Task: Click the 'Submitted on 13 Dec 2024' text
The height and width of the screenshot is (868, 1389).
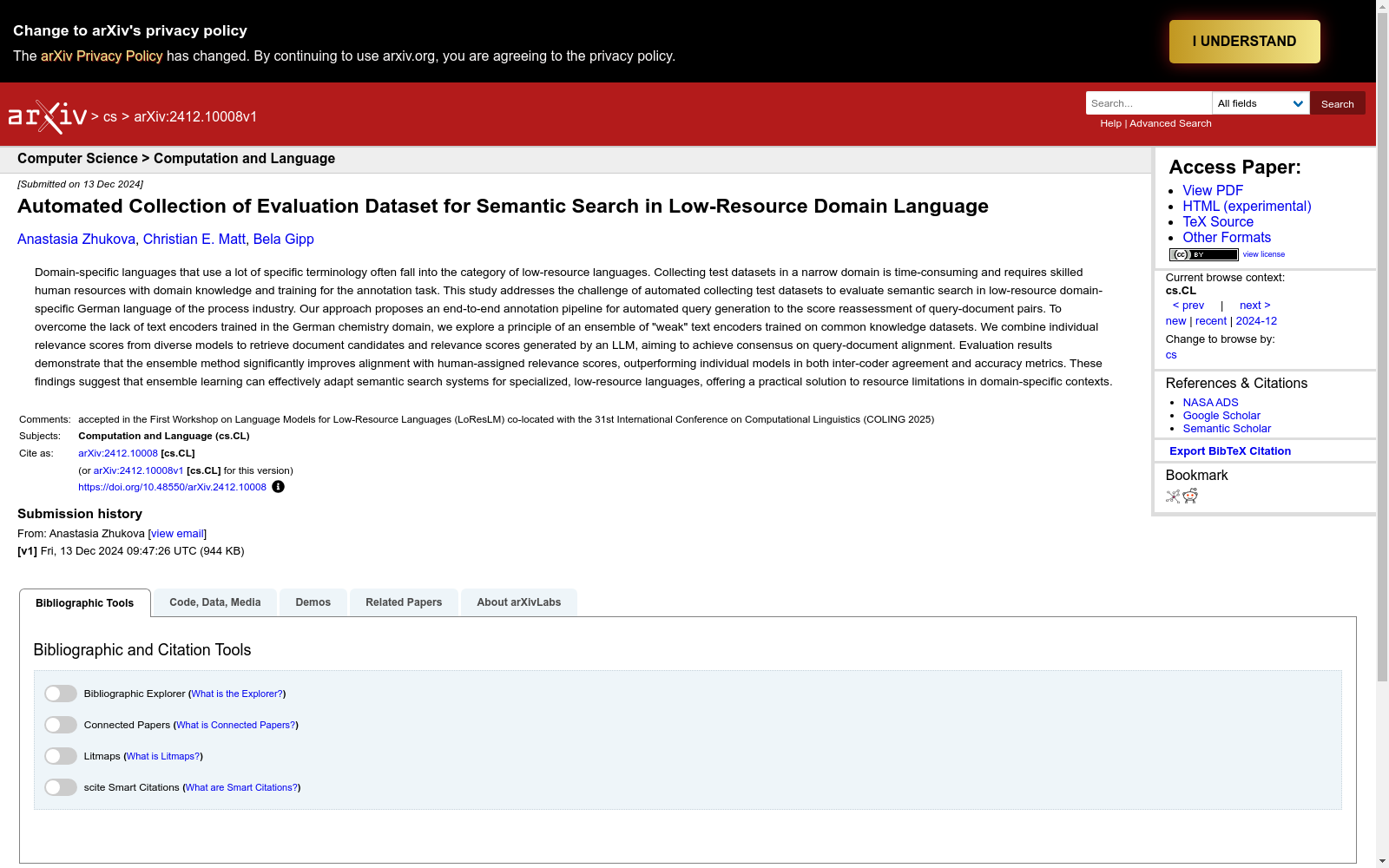Action: (80, 184)
